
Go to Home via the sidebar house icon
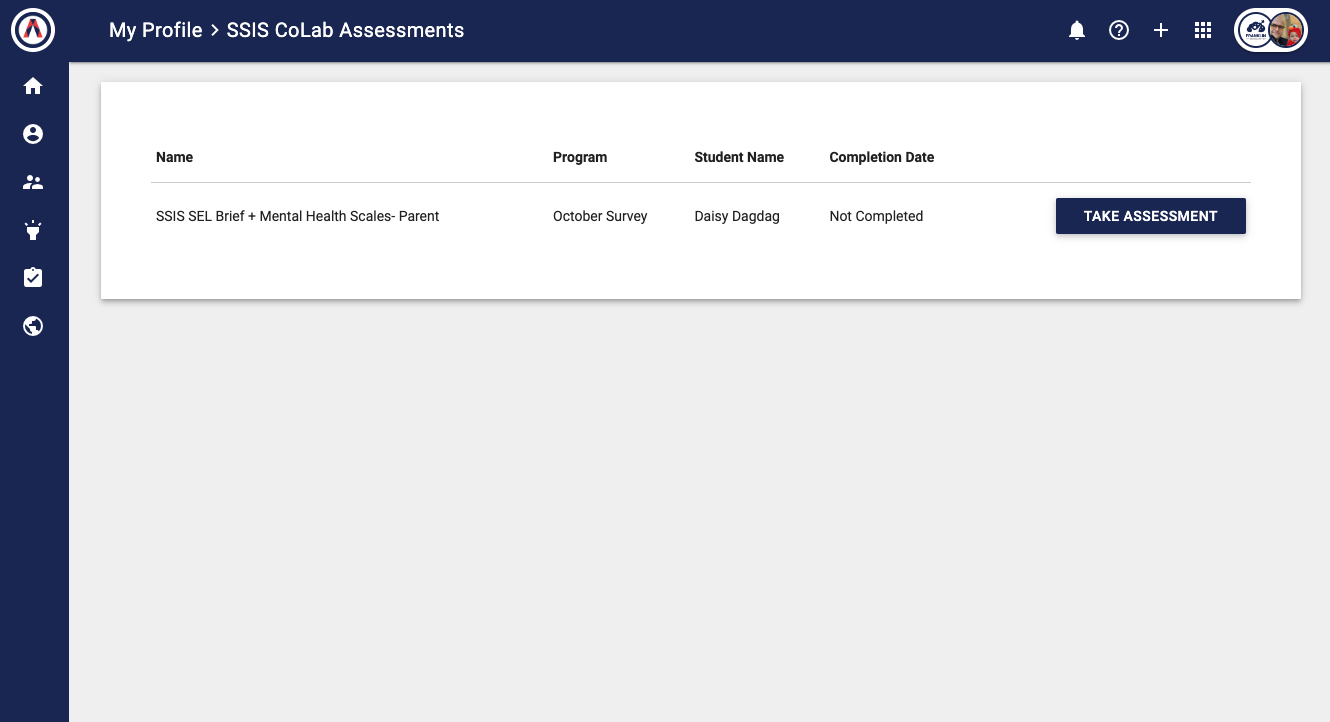point(33,86)
